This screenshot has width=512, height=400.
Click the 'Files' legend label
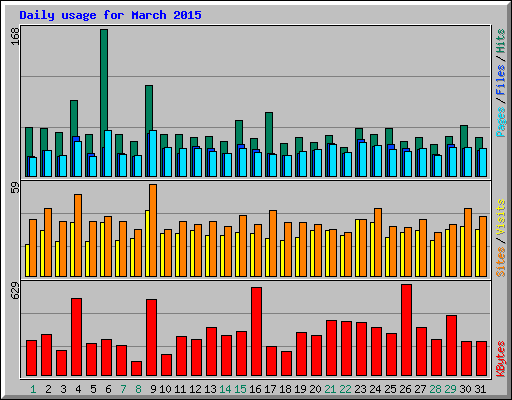pyautogui.click(x=500, y=80)
